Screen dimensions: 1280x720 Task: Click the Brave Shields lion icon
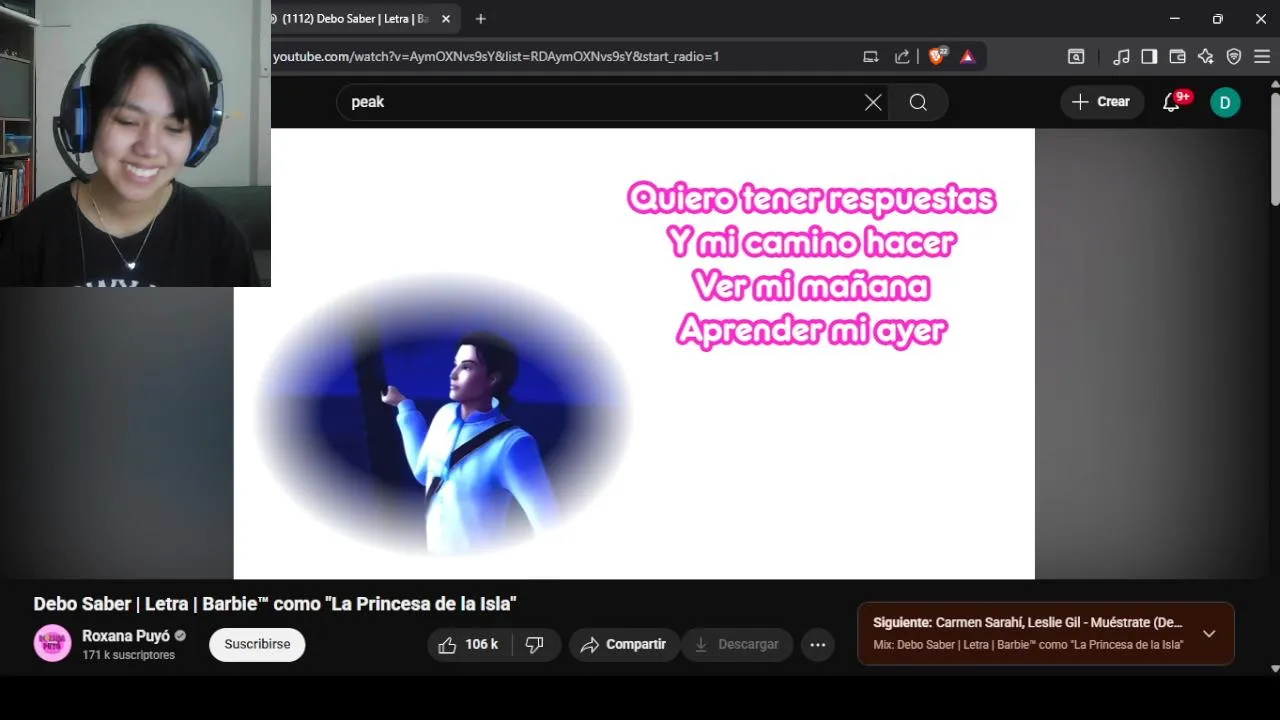(937, 56)
